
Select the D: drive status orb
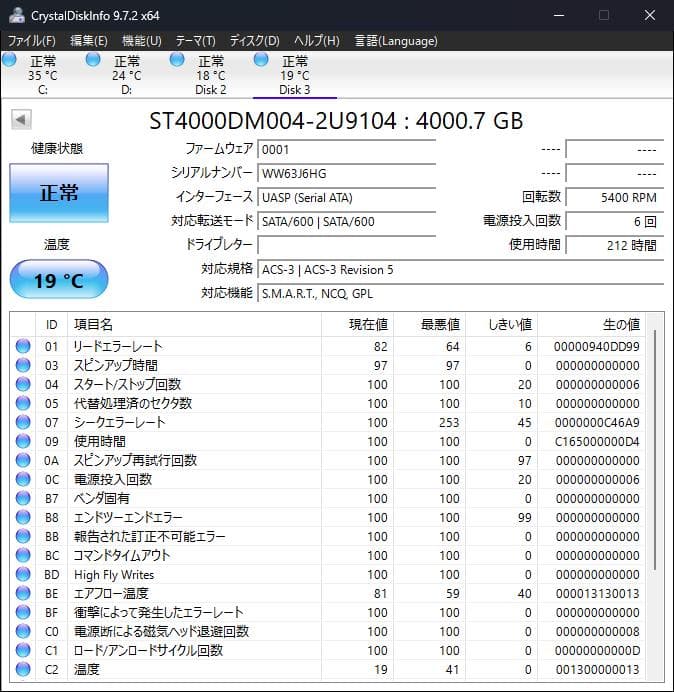pos(93,60)
